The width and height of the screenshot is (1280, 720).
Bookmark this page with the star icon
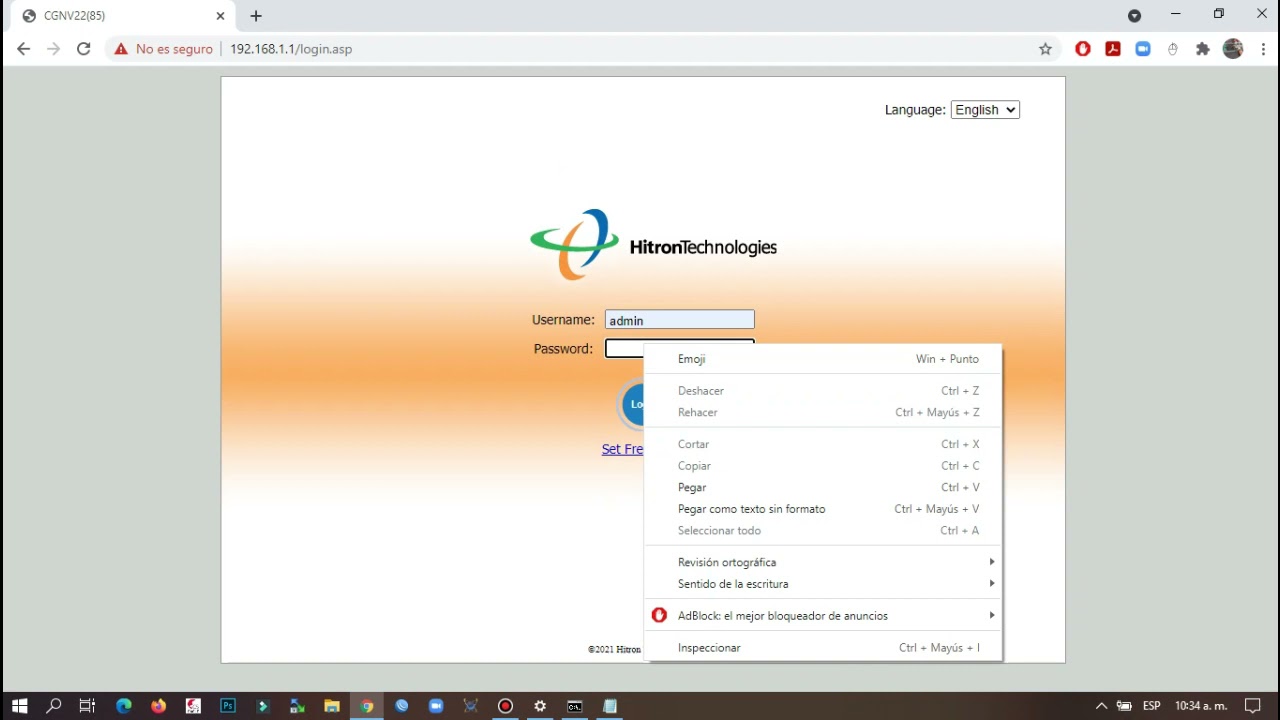pos(1045,49)
